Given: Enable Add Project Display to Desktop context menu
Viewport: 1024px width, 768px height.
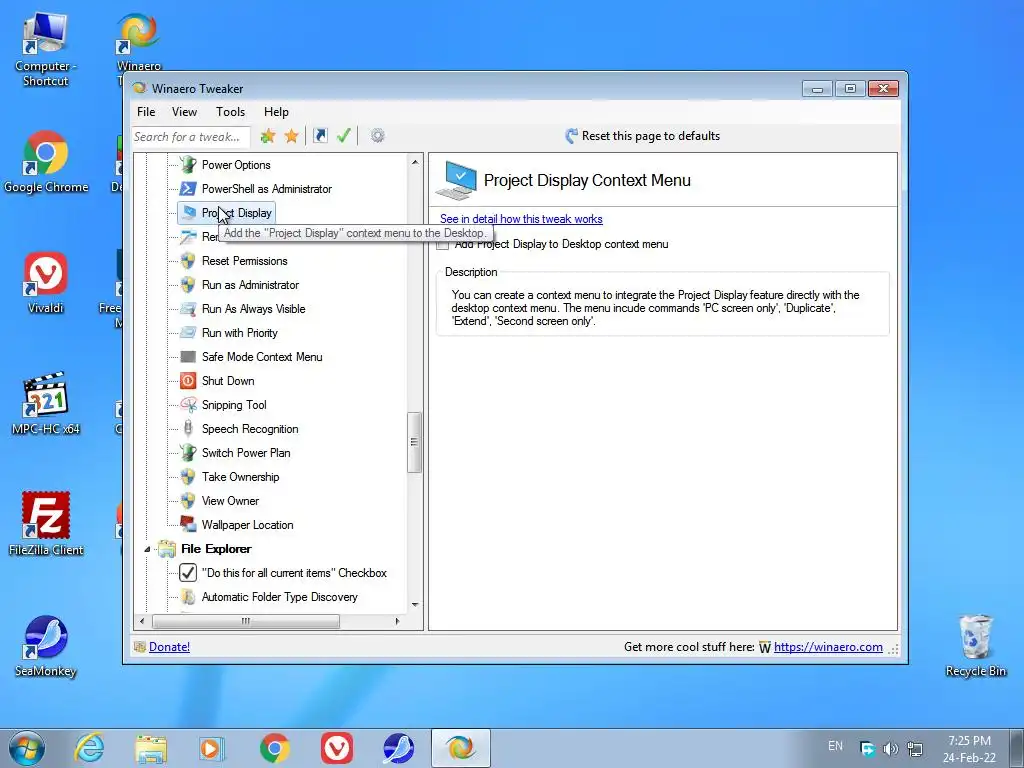Looking at the screenshot, I should coord(443,244).
